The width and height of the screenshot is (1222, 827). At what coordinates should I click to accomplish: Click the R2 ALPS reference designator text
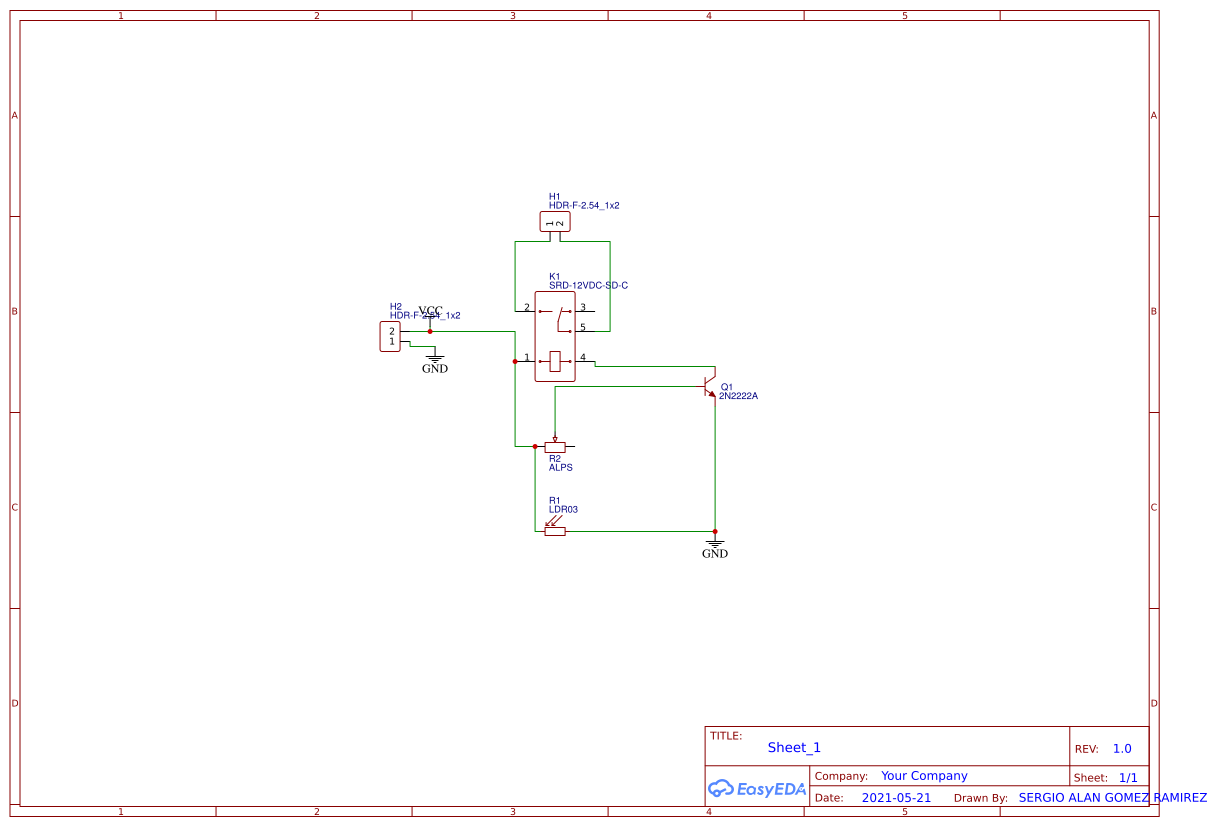tap(553, 457)
